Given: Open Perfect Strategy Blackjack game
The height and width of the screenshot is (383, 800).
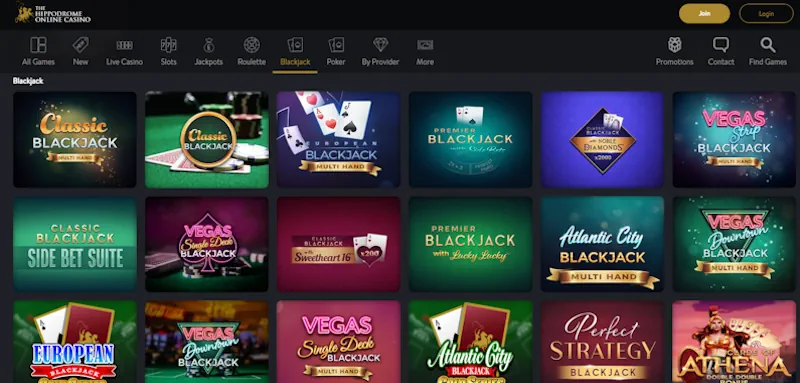Looking at the screenshot, I should pyautogui.click(x=602, y=342).
